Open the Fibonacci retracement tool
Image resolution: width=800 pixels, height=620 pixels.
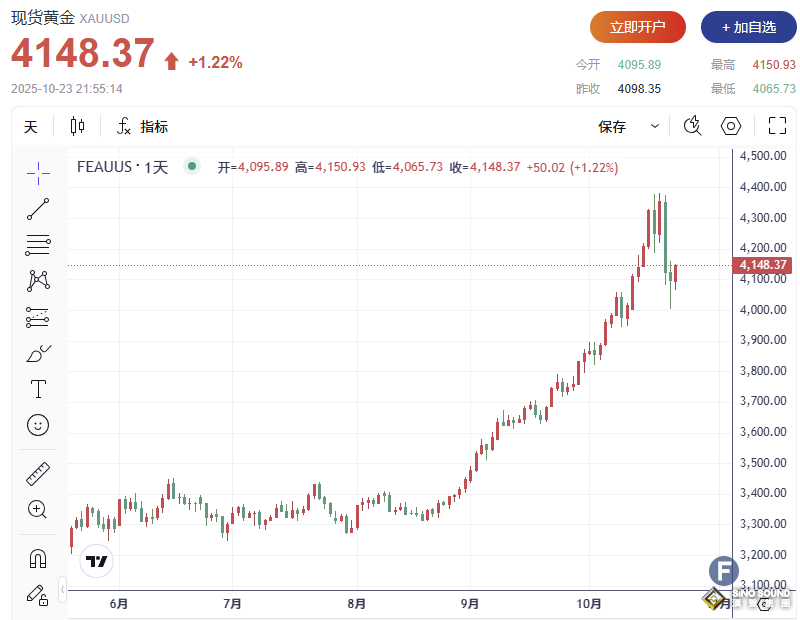click(x=38, y=245)
